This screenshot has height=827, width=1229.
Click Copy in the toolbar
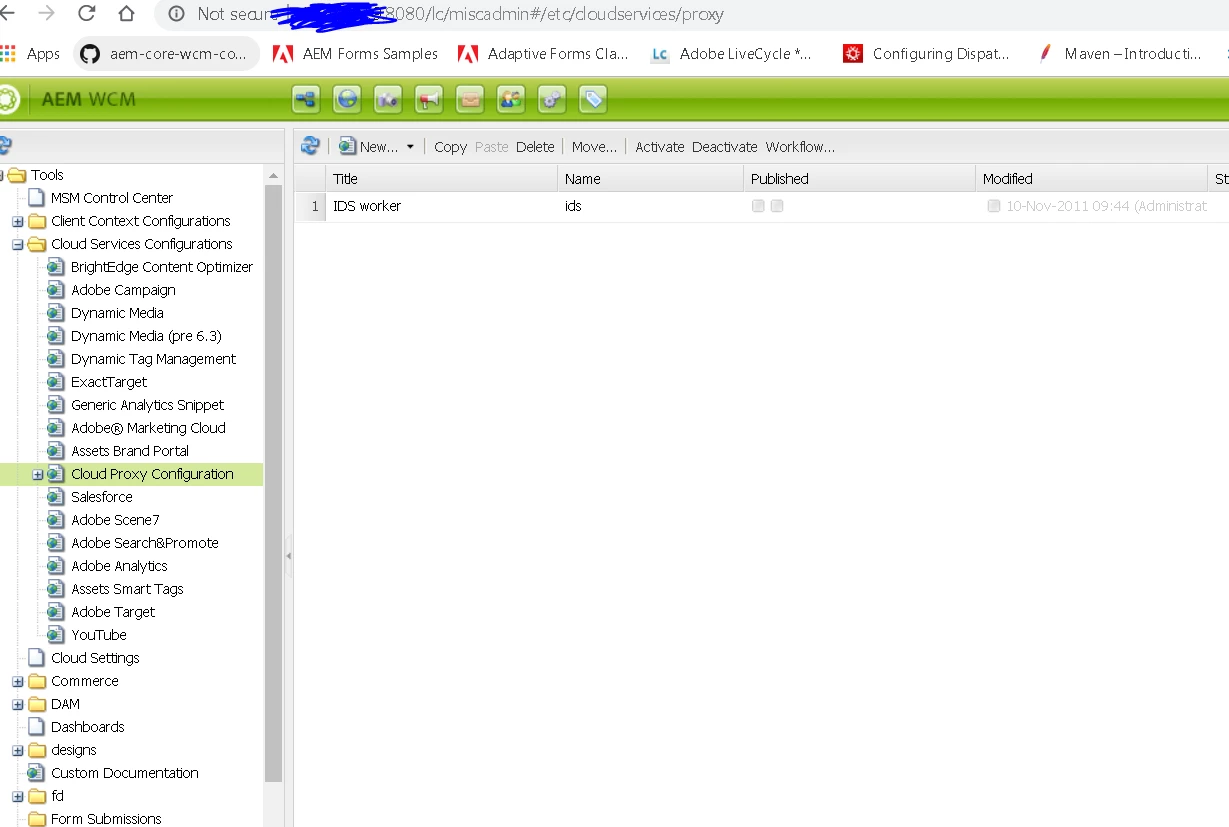point(450,147)
